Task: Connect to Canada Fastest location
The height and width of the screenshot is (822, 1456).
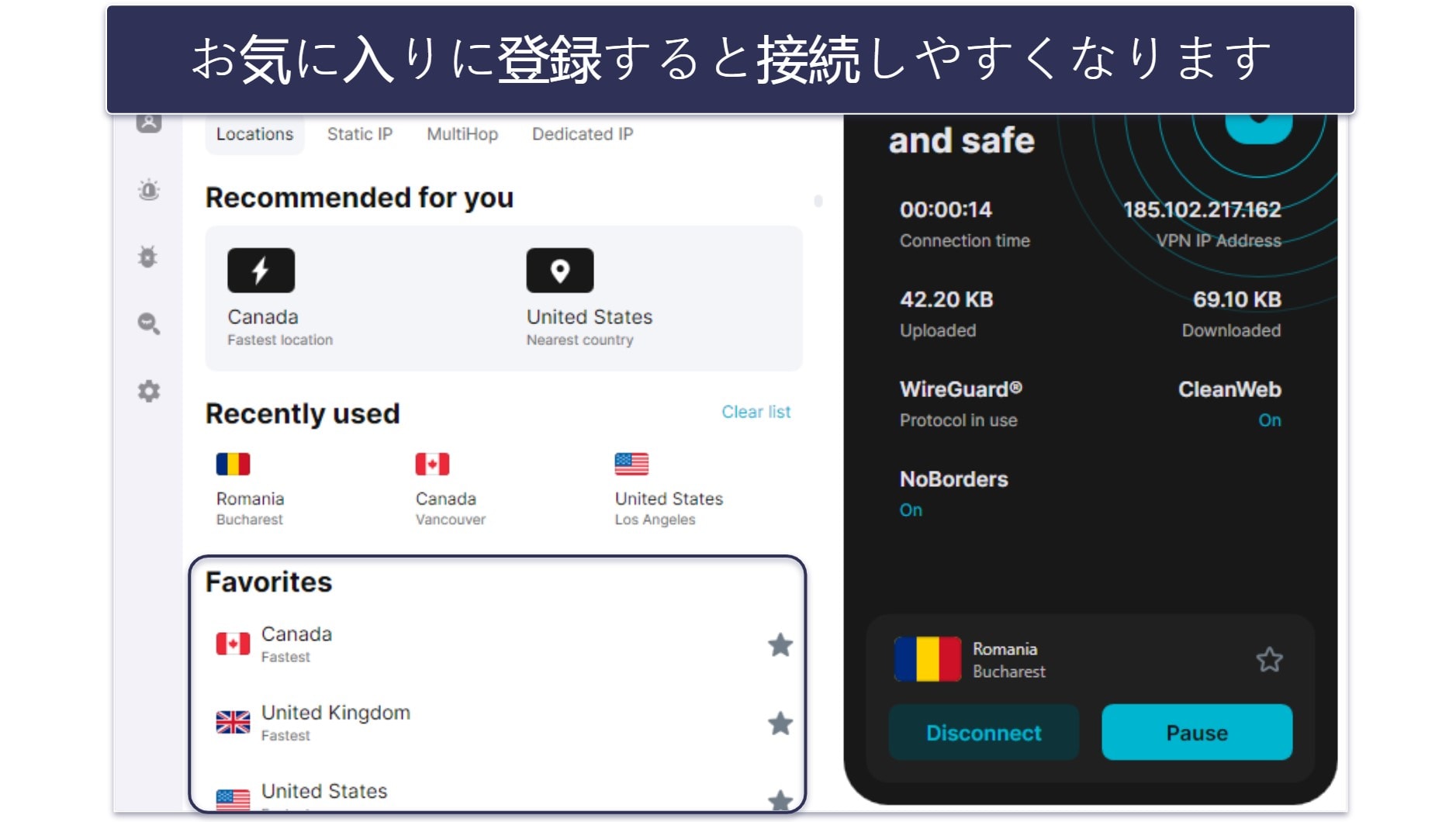Action: (280, 299)
